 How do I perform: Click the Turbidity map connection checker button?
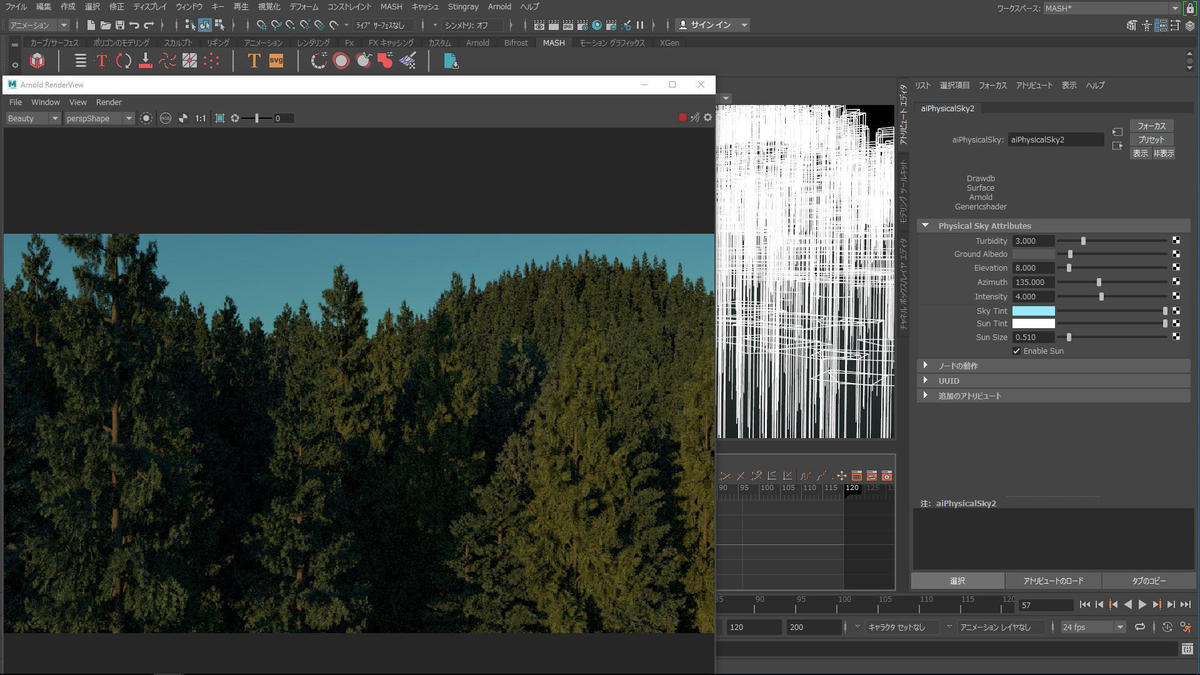1176,241
